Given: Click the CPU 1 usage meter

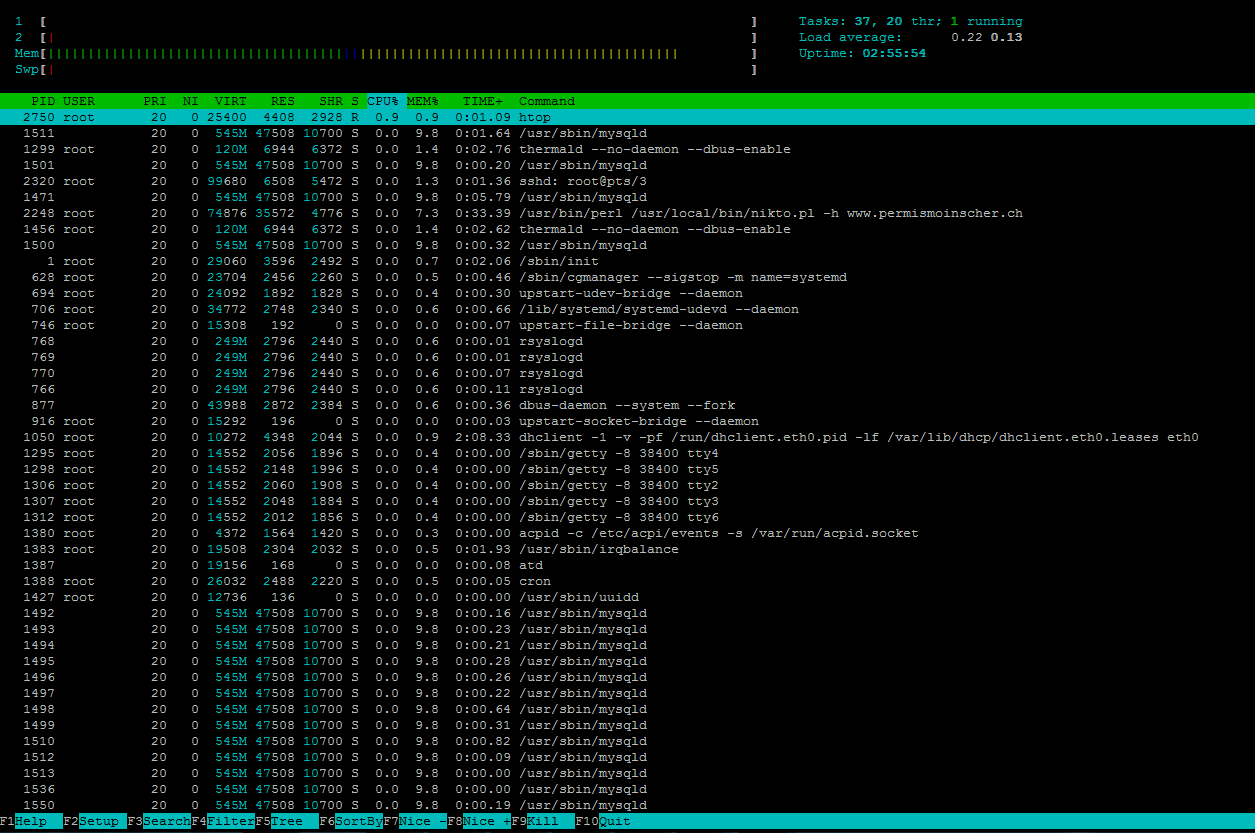Looking at the screenshot, I should (385, 21).
